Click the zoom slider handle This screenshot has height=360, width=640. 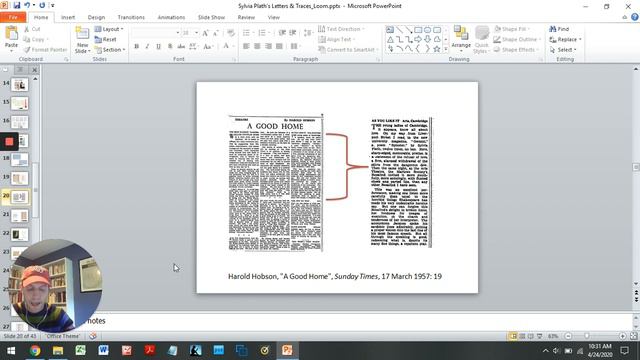[x=587, y=336]
